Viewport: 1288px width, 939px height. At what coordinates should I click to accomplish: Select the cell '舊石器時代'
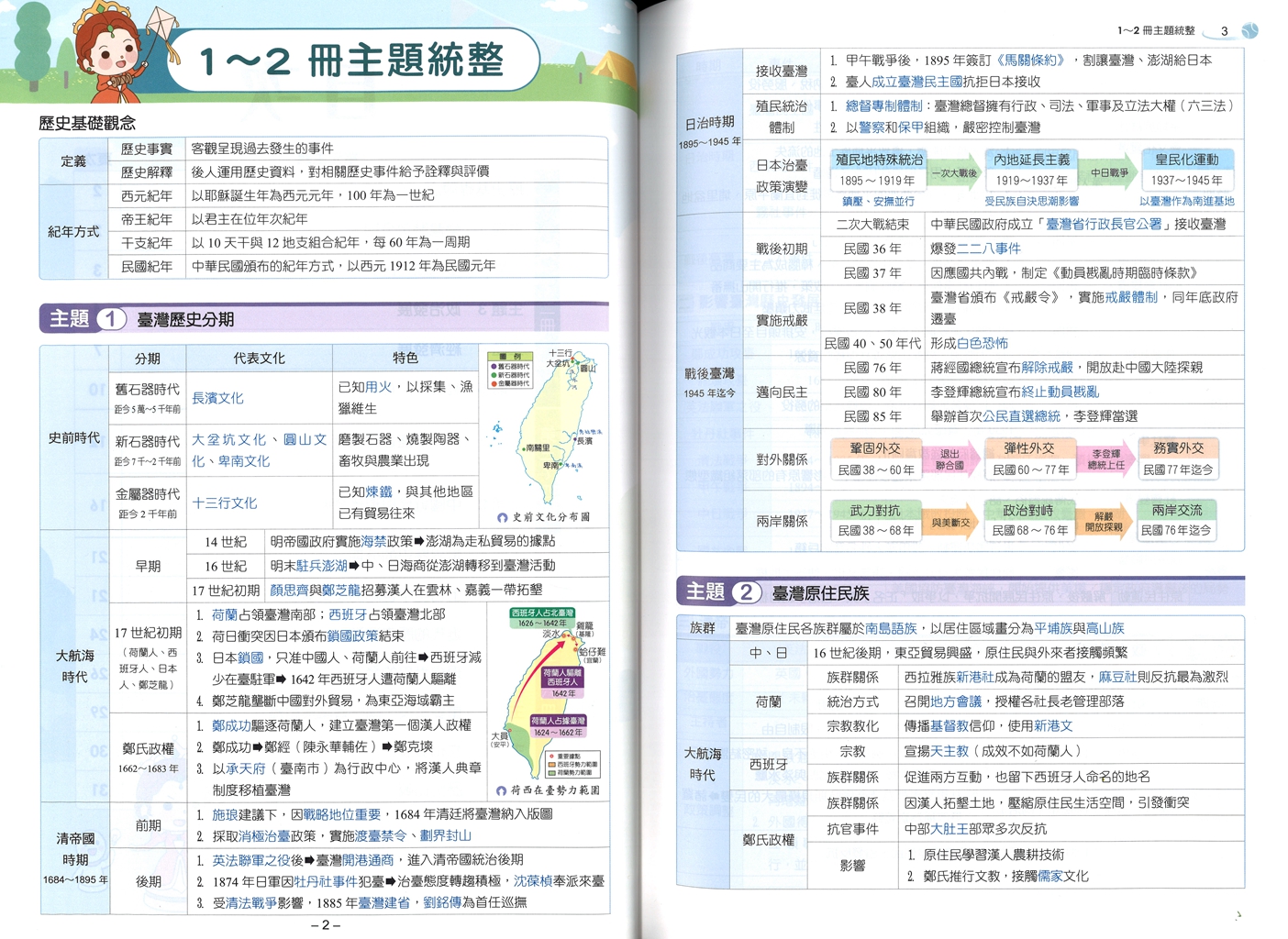(147, 398)
